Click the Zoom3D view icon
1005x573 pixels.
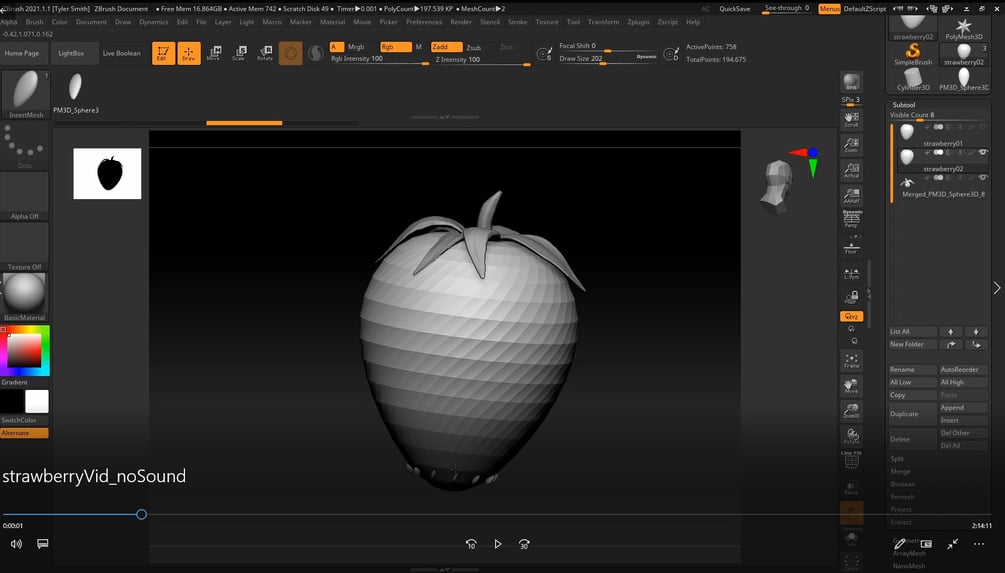[x=851, y=411]
